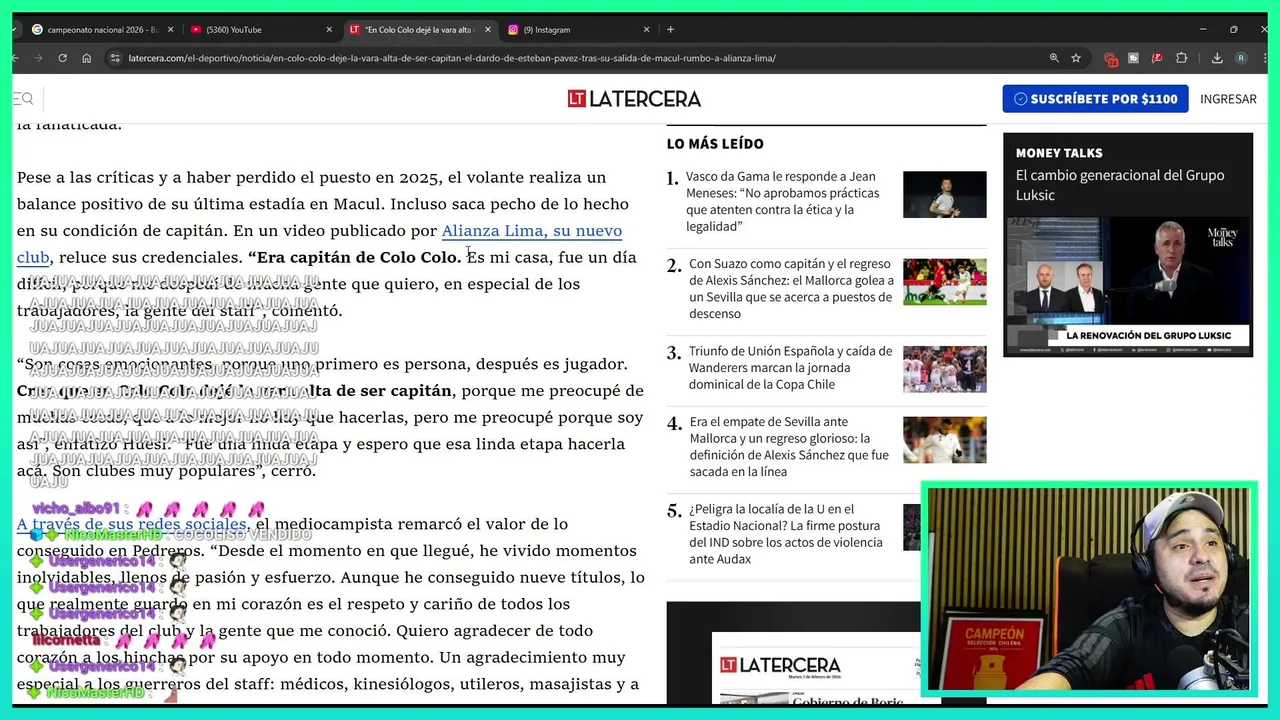Screen dimensions: 1280x720
Task: Click thumbnail of Unión Española article
Action: click(944, 368)
